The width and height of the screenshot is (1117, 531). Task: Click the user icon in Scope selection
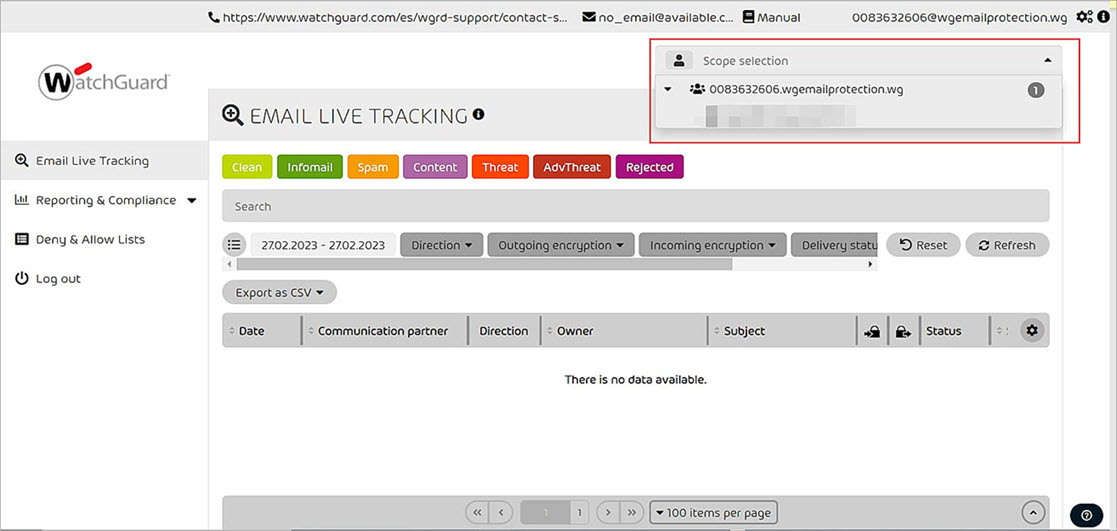(x=679, y=61)
